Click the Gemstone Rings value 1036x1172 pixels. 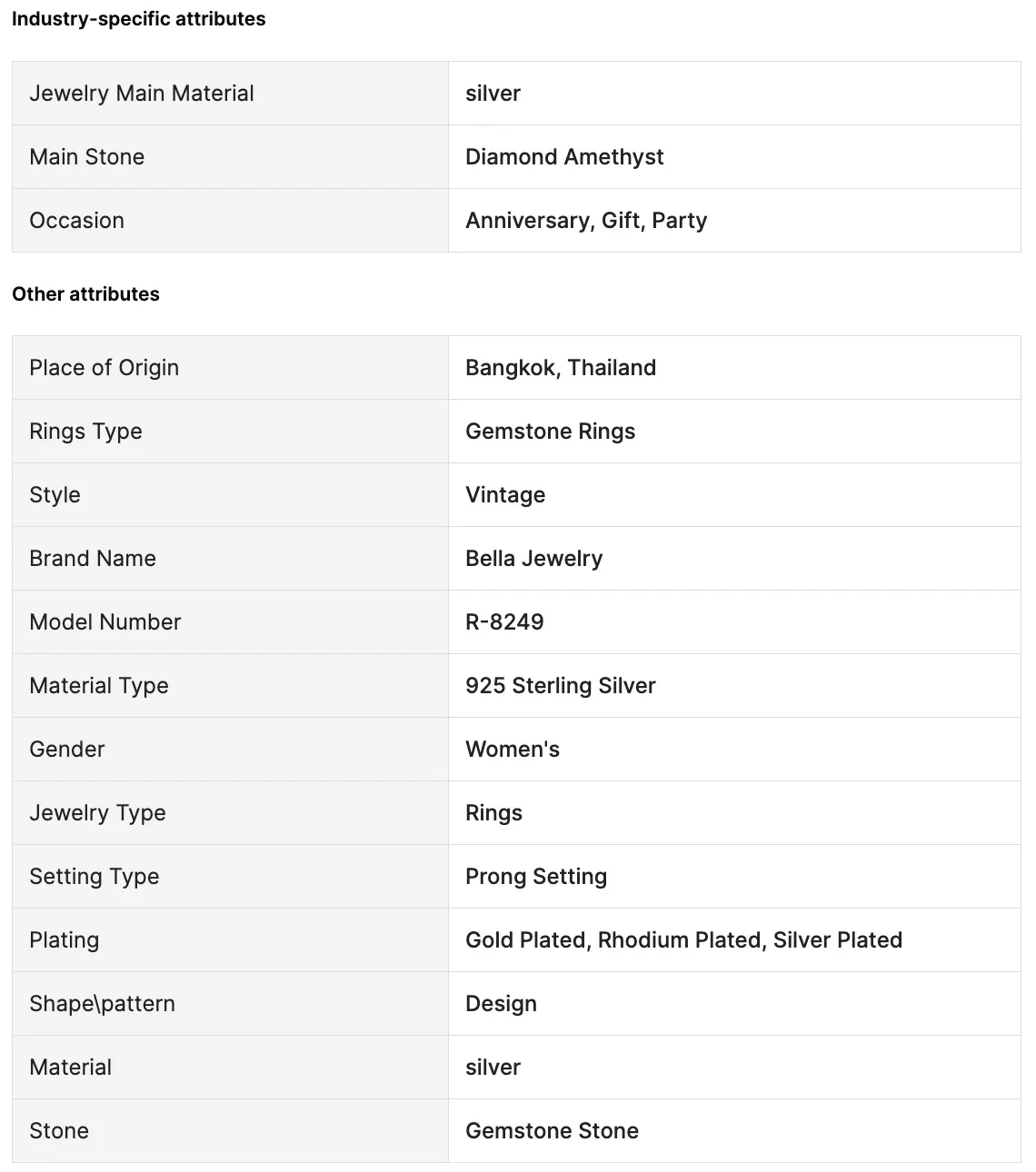550,432
